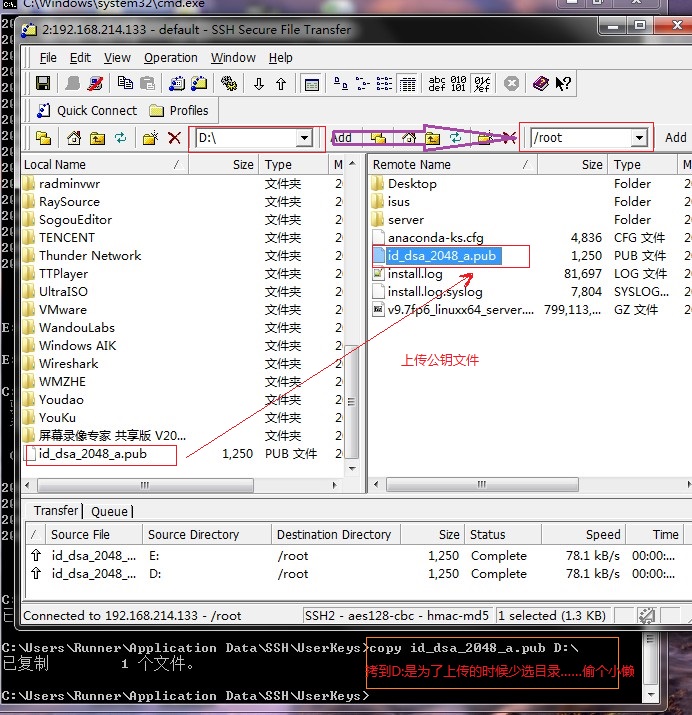
Task: Click the Save floppy disk toolbar icon
Action: 43,83
